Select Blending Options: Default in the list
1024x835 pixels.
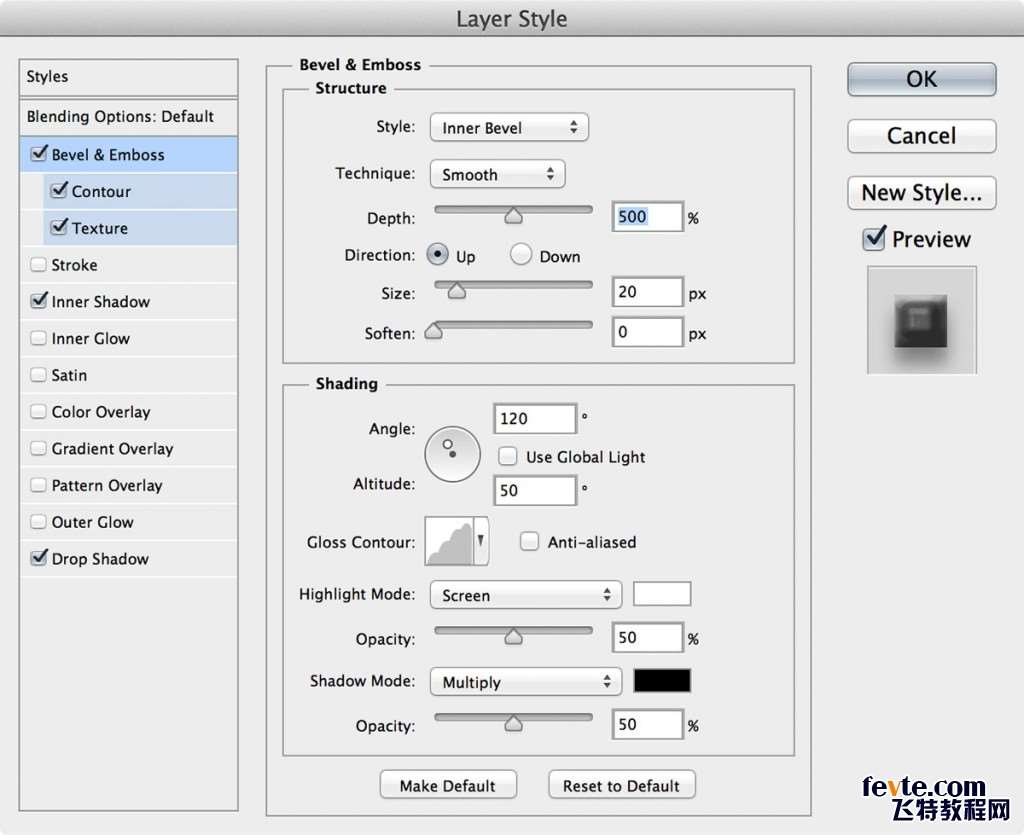120,117
